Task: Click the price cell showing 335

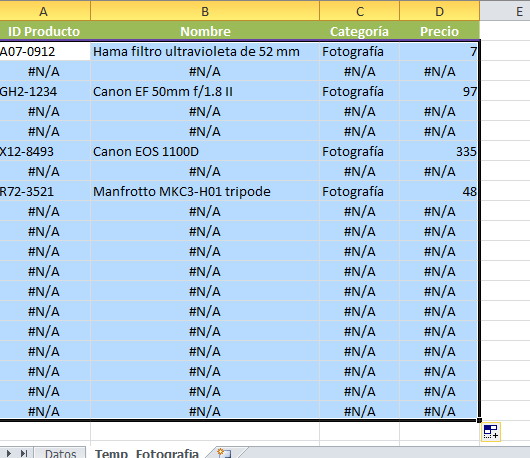Action: [x=439, y=151]
